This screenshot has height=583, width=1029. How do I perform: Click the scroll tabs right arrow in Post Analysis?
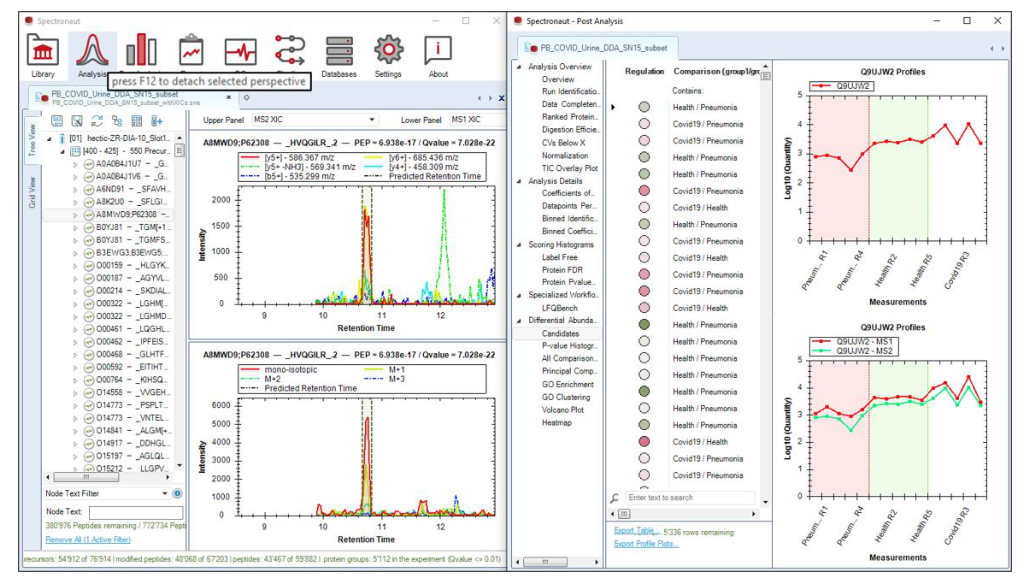pos(1003,48)
